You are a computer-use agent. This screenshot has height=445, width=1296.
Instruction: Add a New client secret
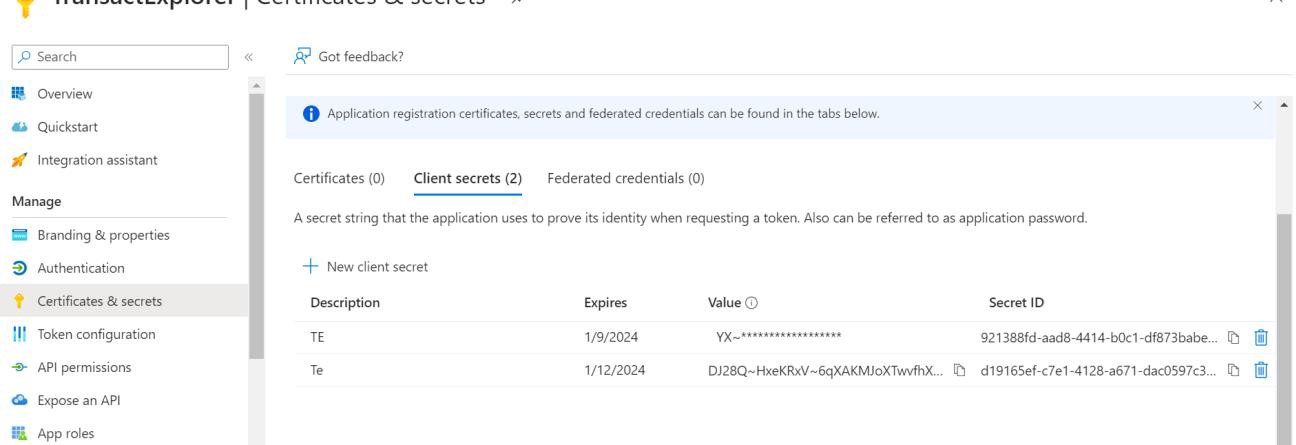click(x=365, y=266)
